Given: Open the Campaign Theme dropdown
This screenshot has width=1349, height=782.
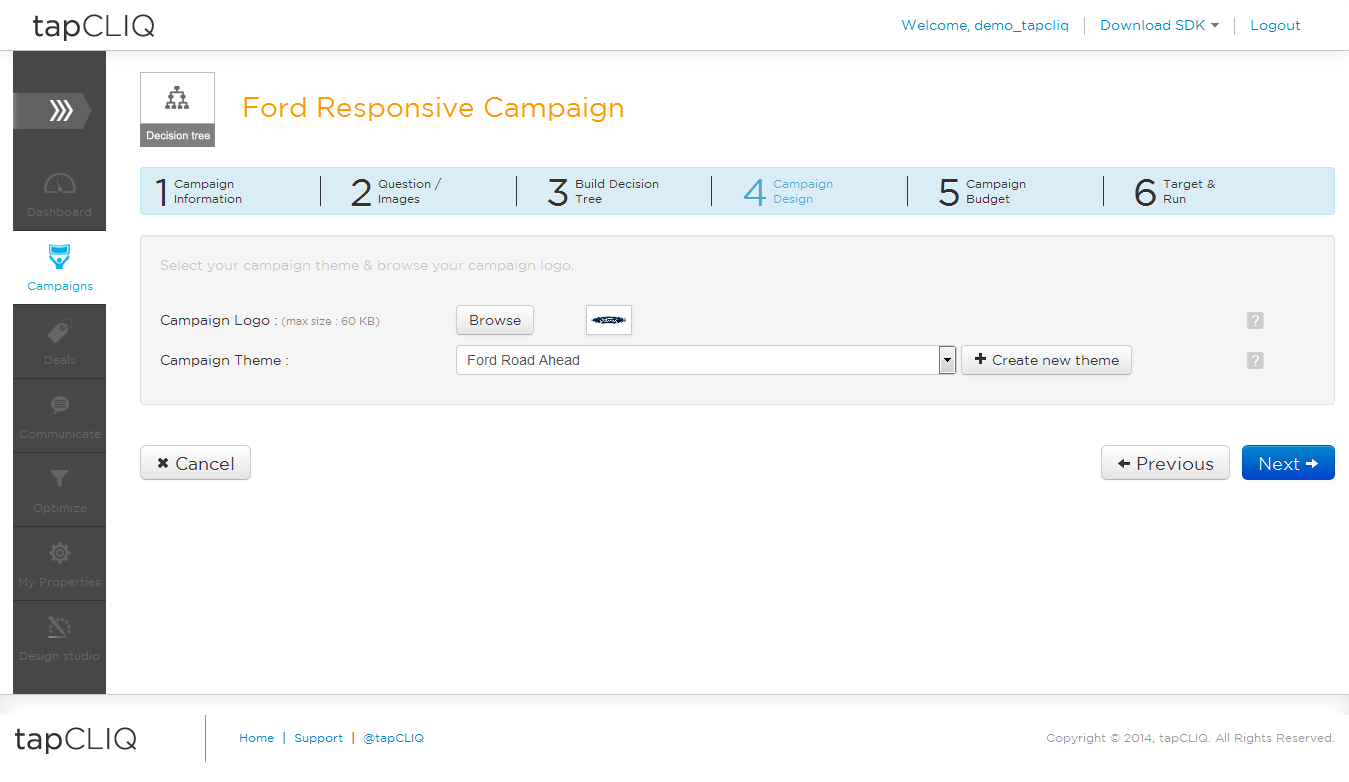Looking at the screenshot, I should [706, 360].
